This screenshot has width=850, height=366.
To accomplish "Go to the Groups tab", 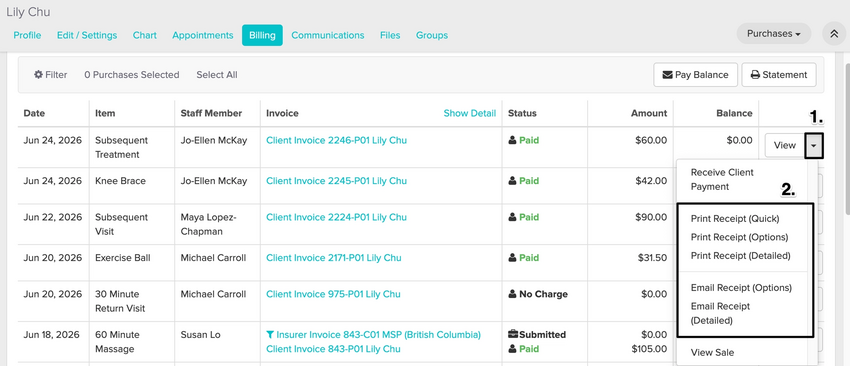I will 432,35.
